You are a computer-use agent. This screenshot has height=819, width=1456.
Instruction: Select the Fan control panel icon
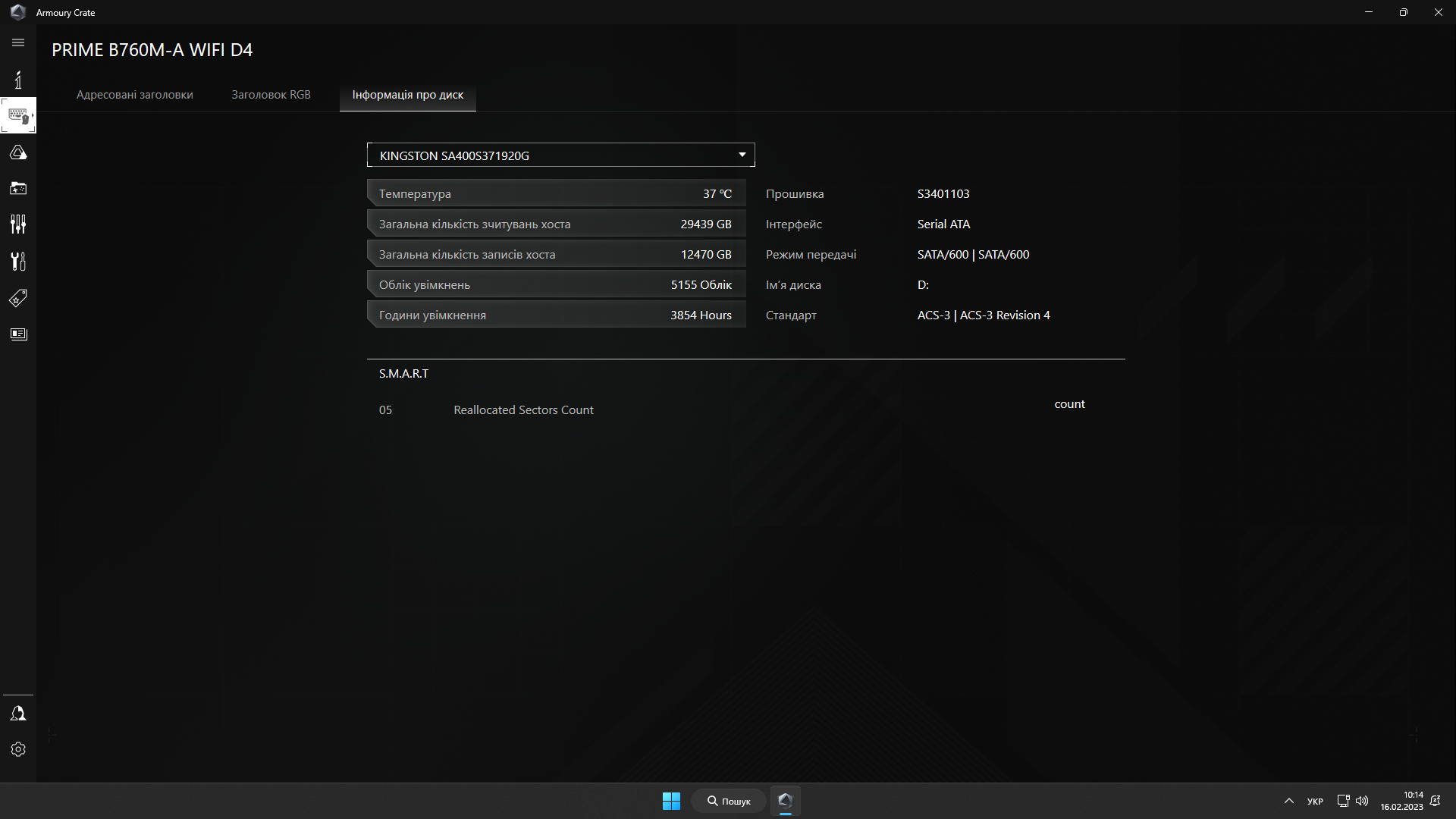click(17, 224)
